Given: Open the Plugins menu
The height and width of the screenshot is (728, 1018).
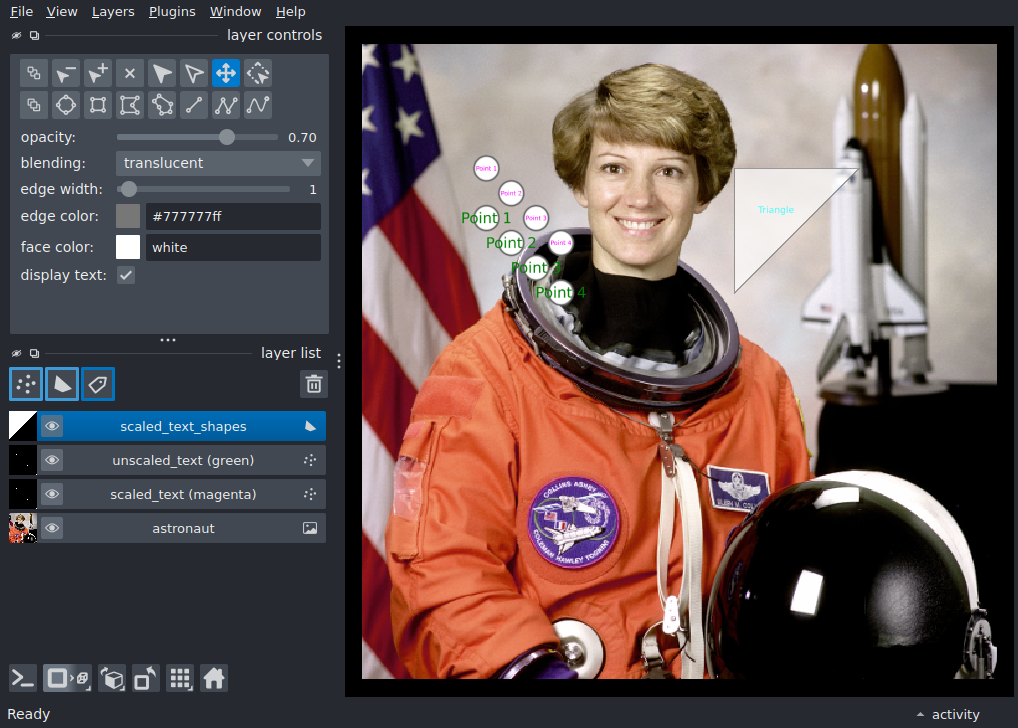Looking at the screenshot, I should tap(172, 12).
